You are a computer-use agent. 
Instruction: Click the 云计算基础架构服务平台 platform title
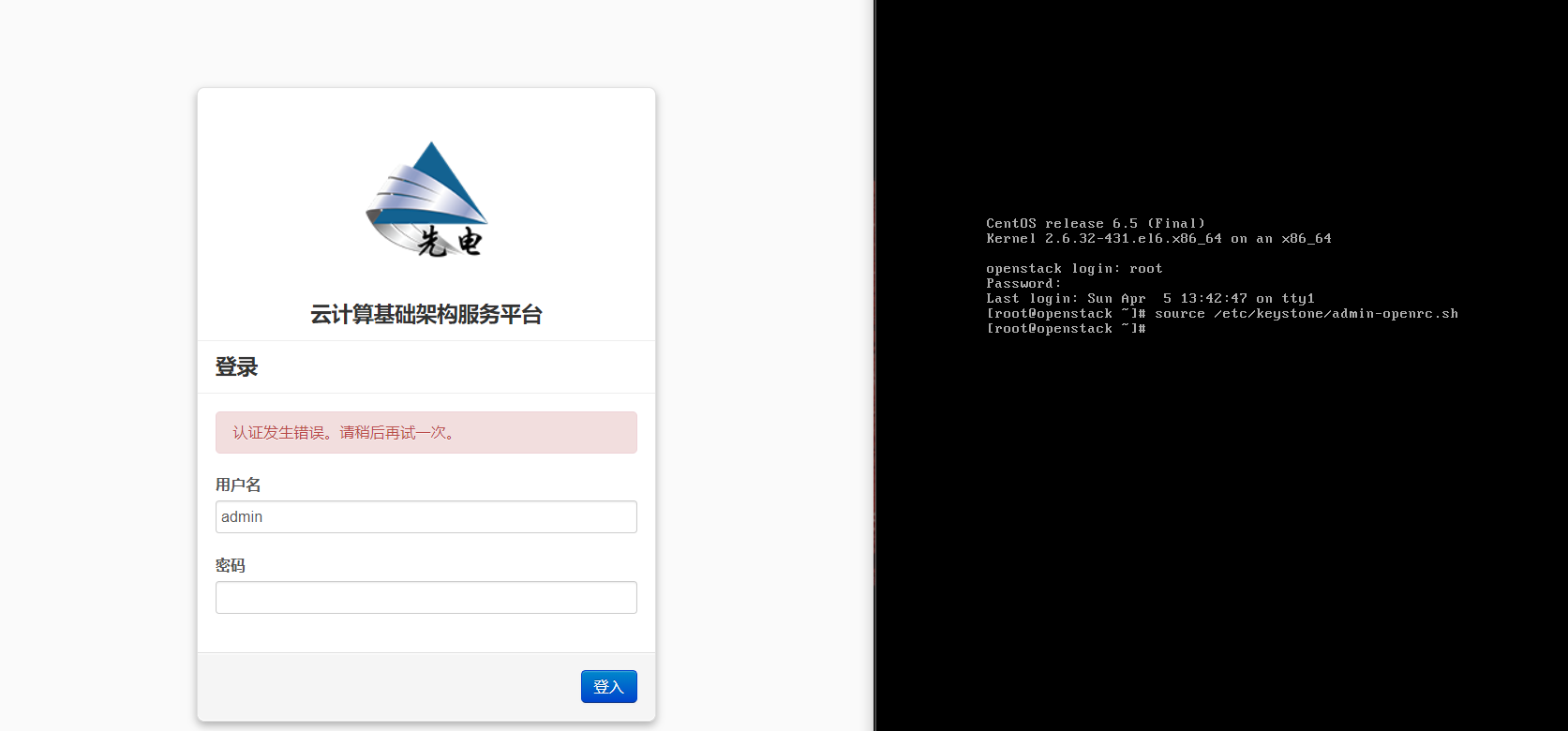[426, 315]
